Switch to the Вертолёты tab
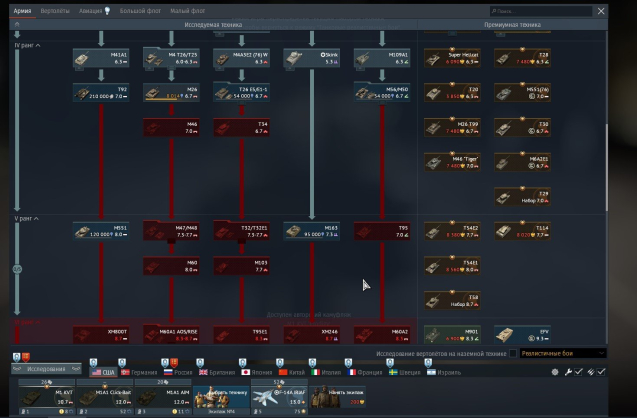Image resolution: width=637 pixels, height=418 pixels. pyautogui.click(x=55, y=10)
